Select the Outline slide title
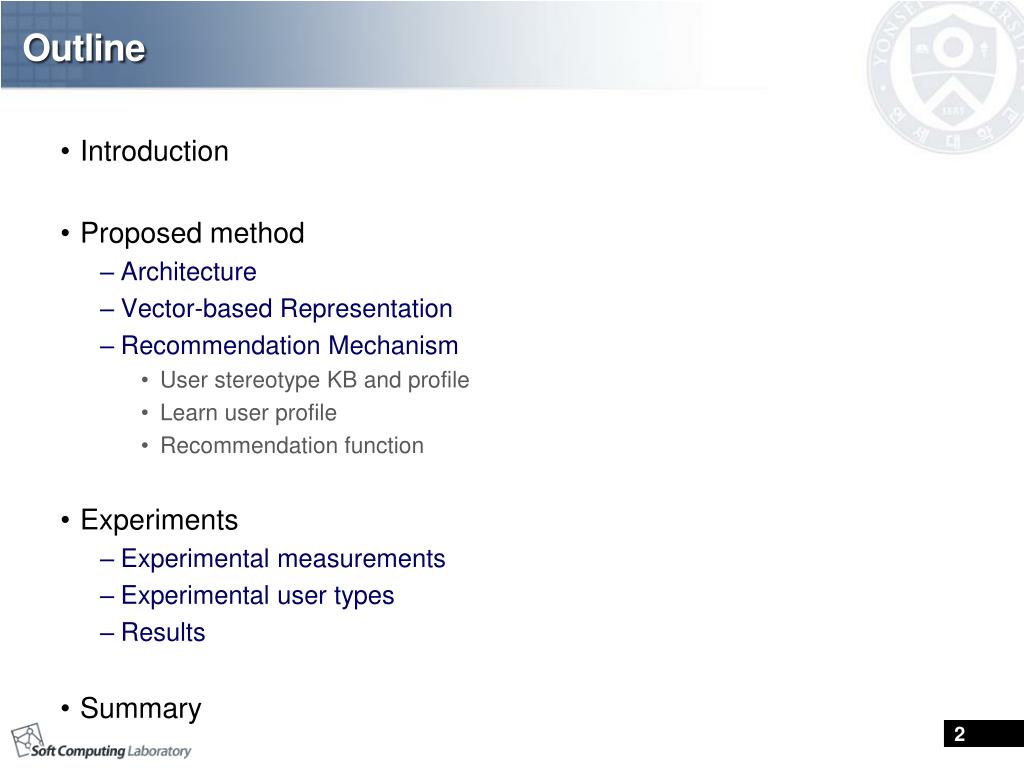Image resolution: width=1024 pixels, height=768 pixels. pos(84,48)
